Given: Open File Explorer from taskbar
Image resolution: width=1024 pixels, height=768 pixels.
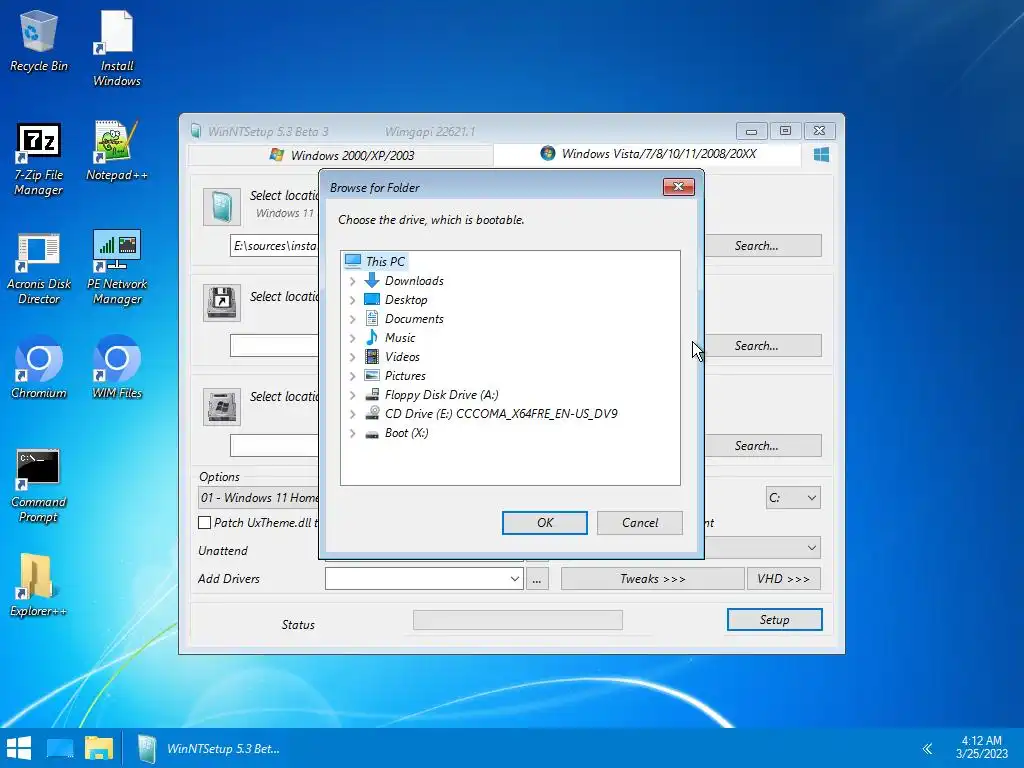Looking at the screenshot, I should click(x=99, y=748).
